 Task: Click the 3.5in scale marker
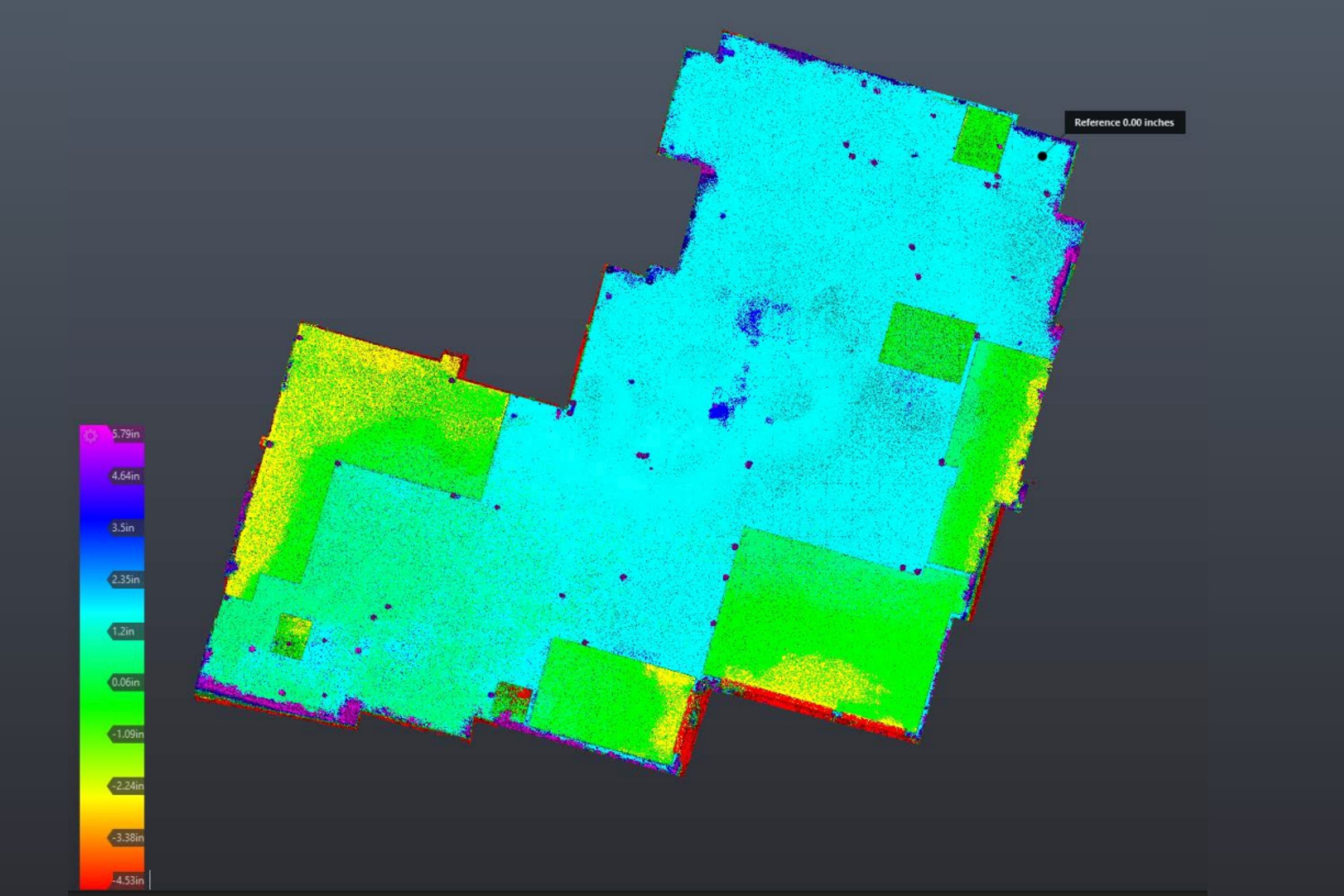pyautogui.click(x=123, y=527)
